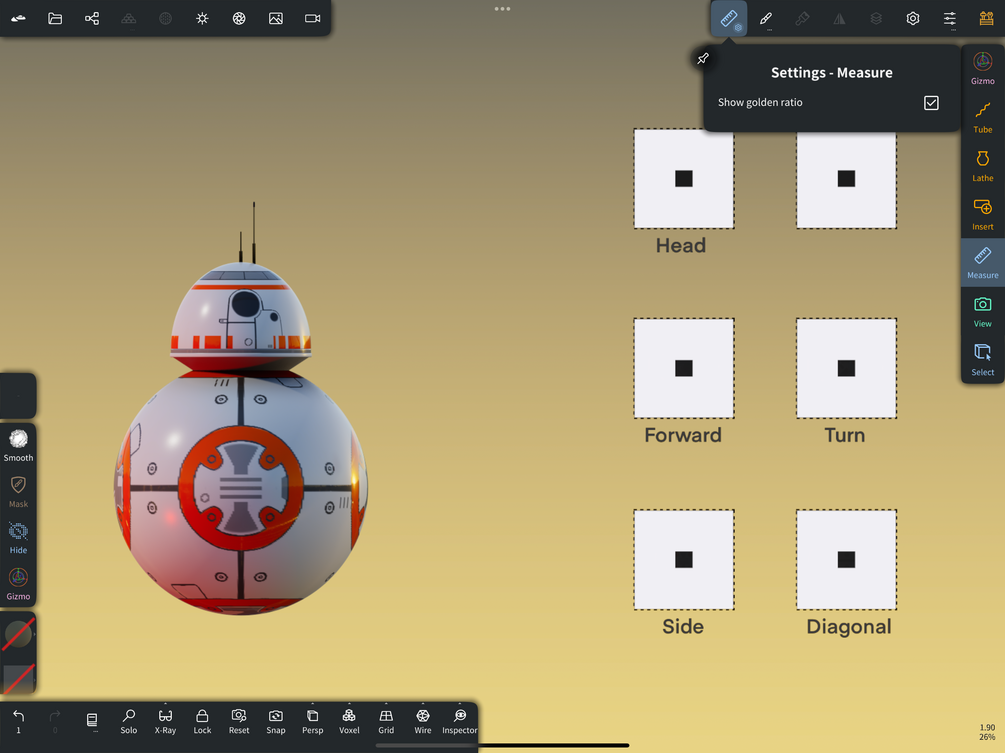This screenshot has height=753, width=1005.
Task: Reset the camera view
Action: pos(239,721)
